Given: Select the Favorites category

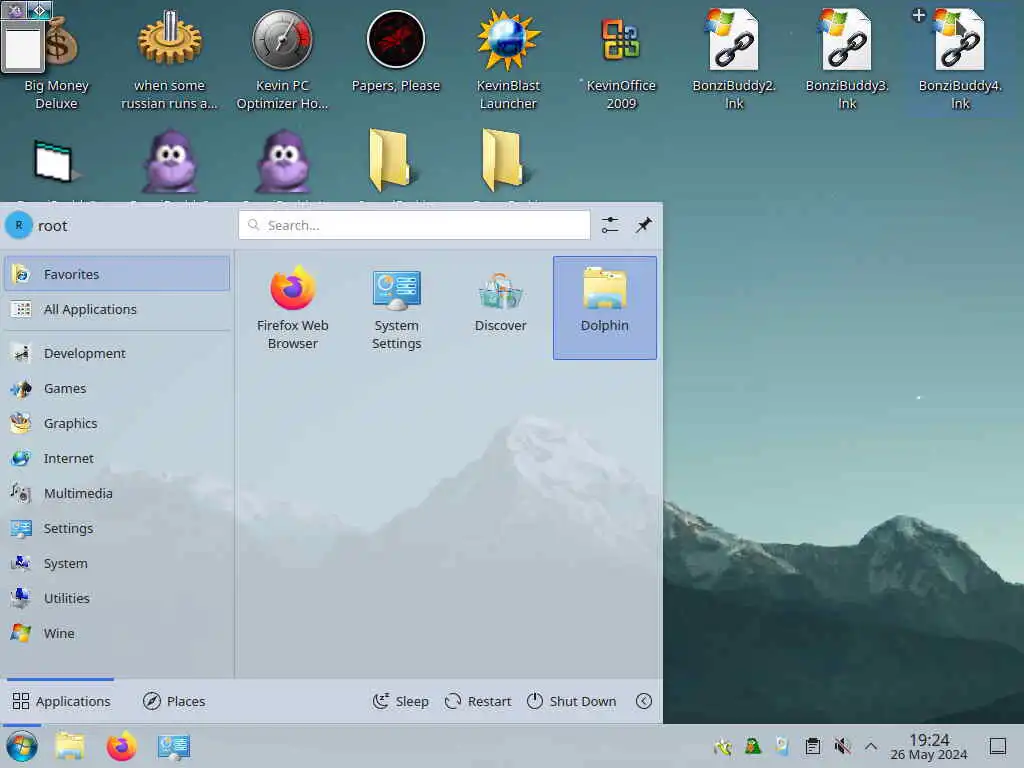Looking at the screenshot, I should 117,274.
